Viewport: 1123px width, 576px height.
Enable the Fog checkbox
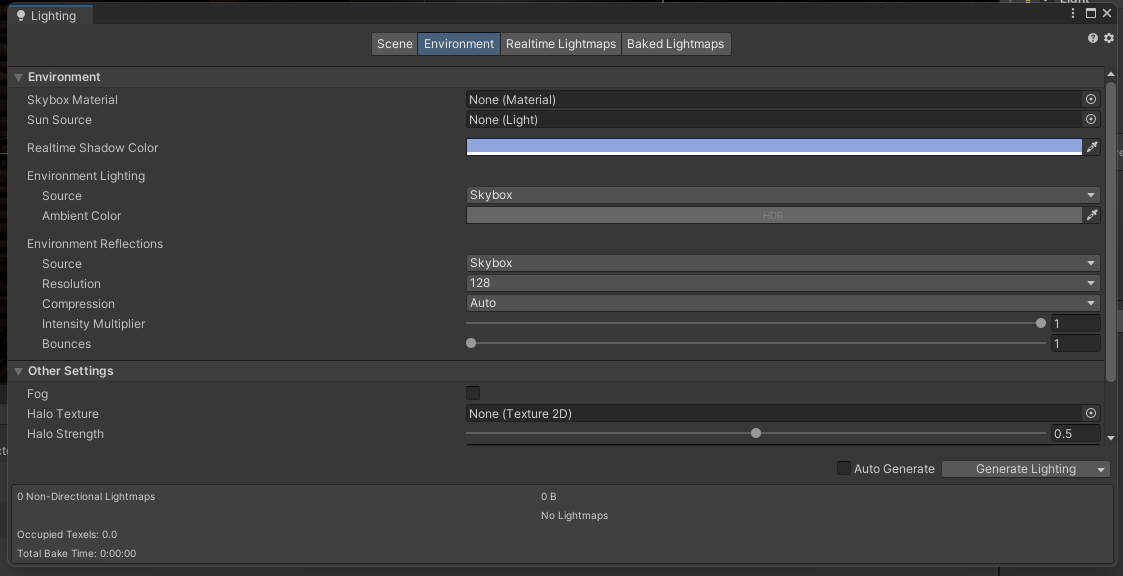click(x=472, y=392)
